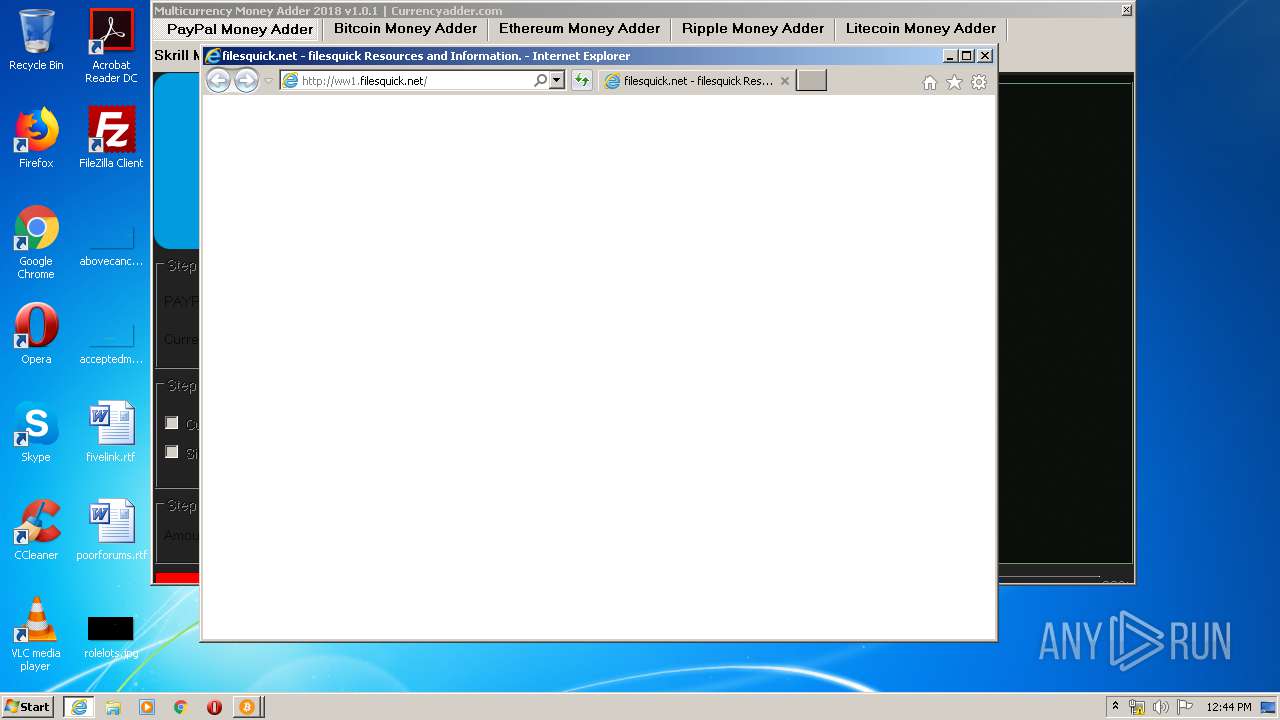This screenshot has width=1280, height=720.
Task: Refresh the filesquick.net page
Action: point(581,81)
